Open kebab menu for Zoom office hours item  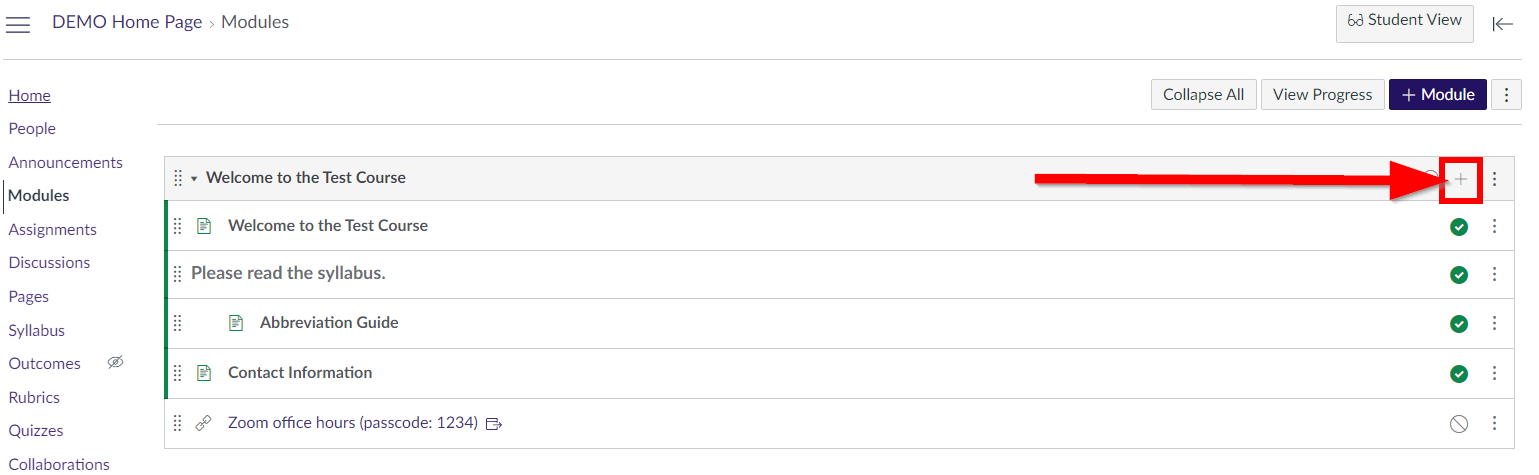pyautogui.click(x=1495, y=424)
